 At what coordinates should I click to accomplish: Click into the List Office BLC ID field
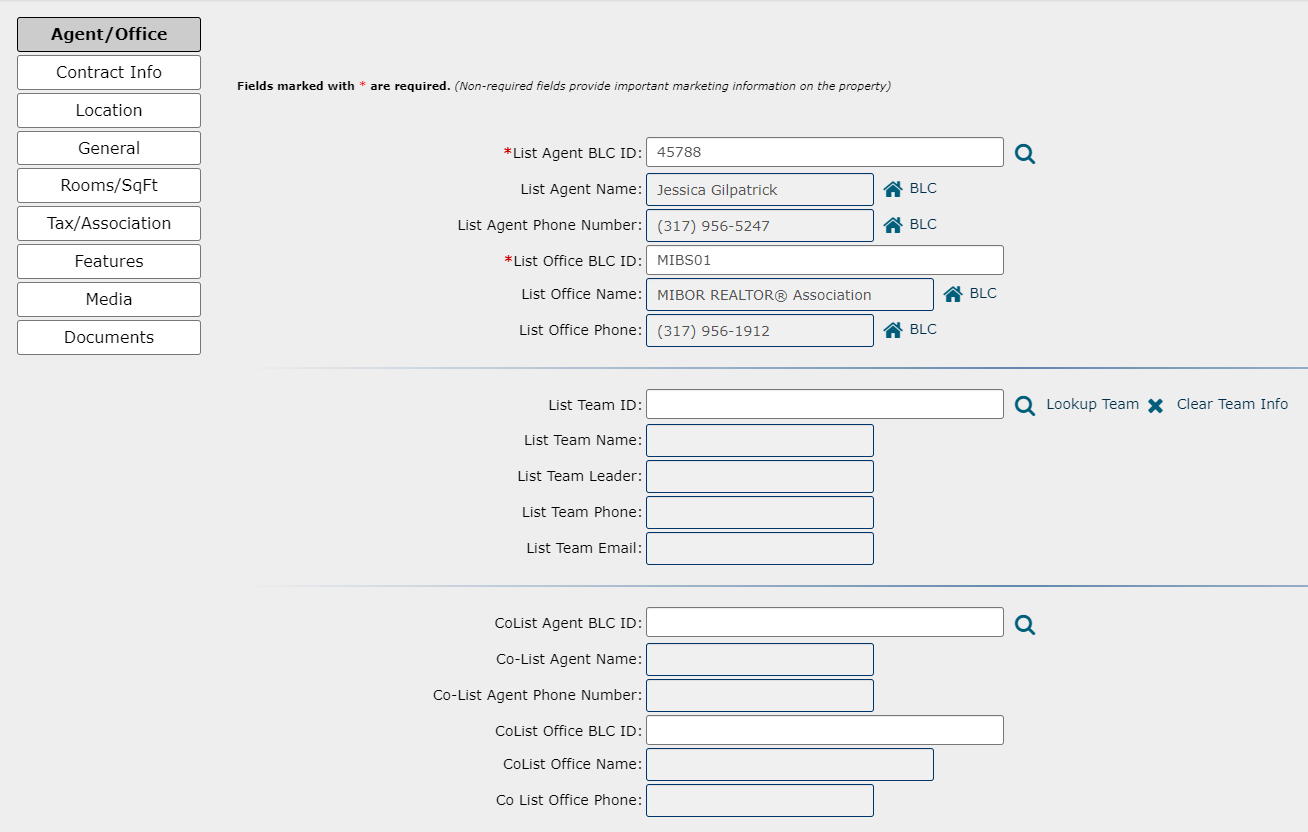(x=825, y=260)
